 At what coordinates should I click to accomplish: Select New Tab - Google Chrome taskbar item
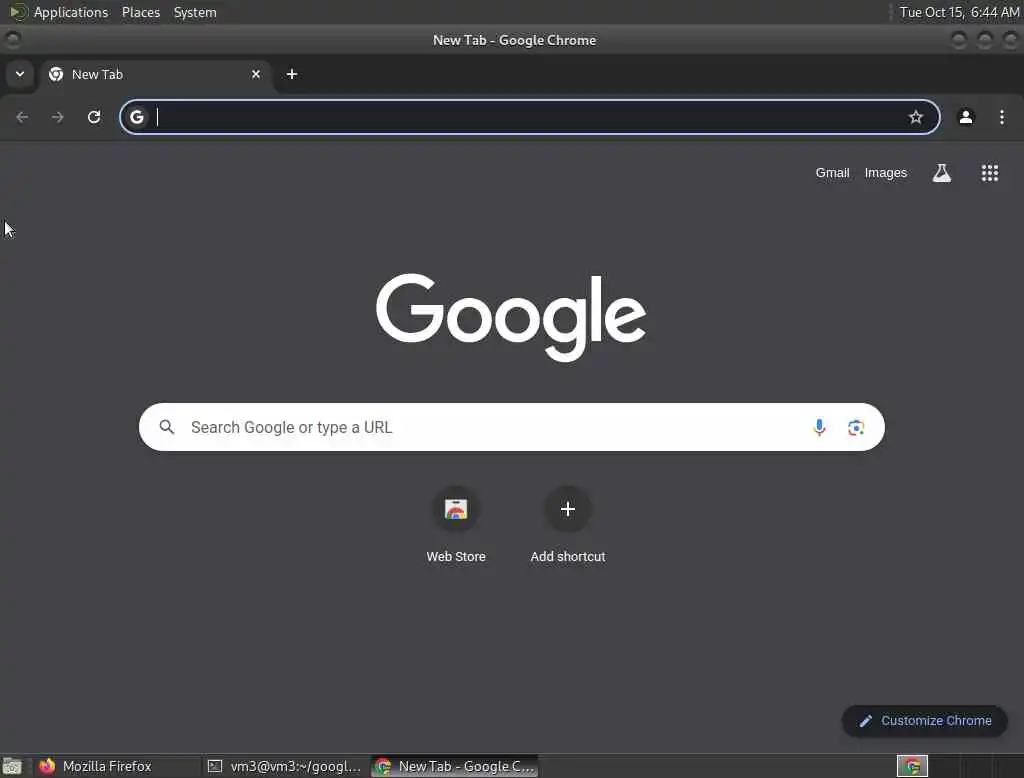point(455,766)
